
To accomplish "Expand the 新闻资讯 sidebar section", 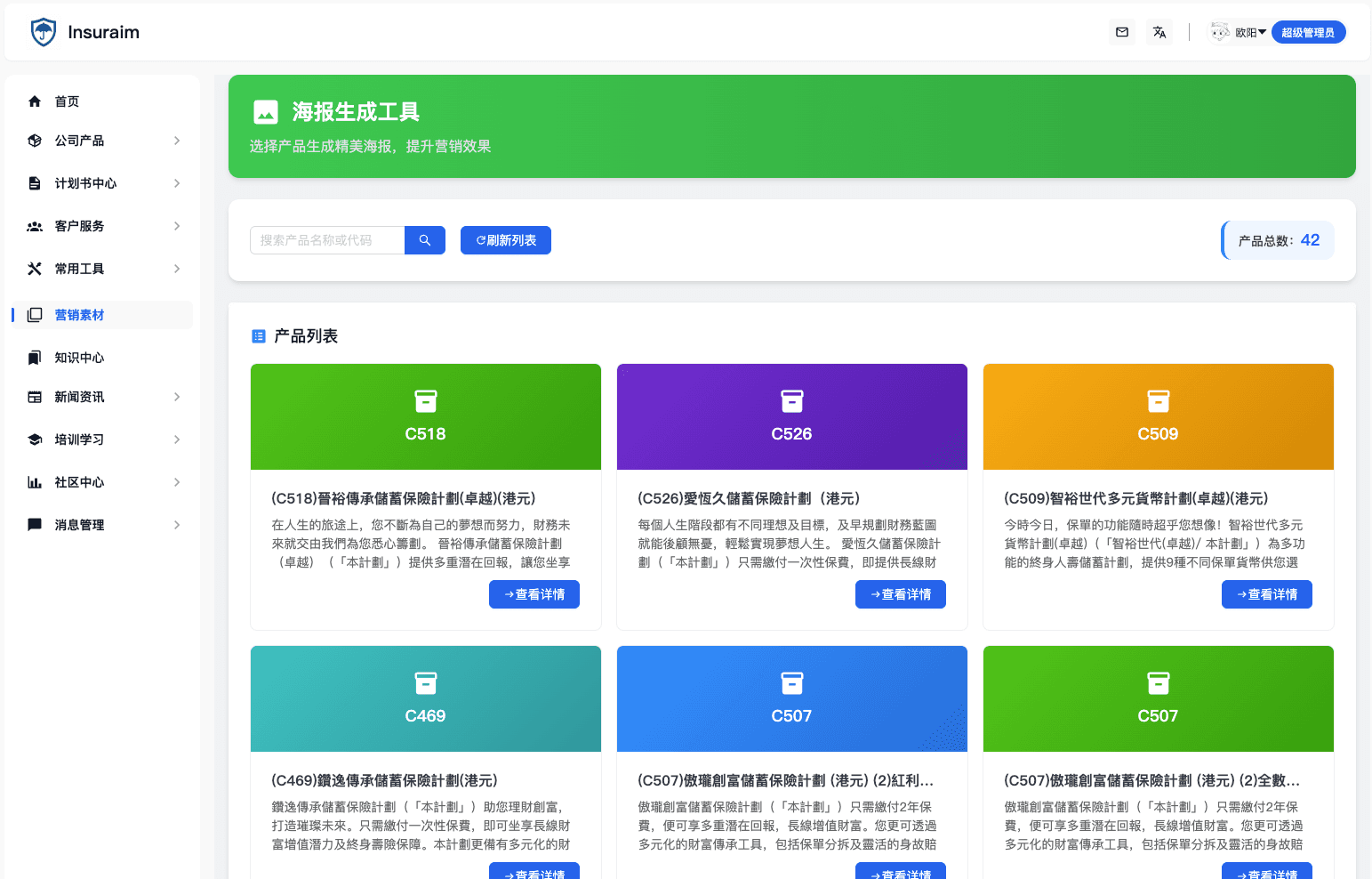I will click(176, 396).
